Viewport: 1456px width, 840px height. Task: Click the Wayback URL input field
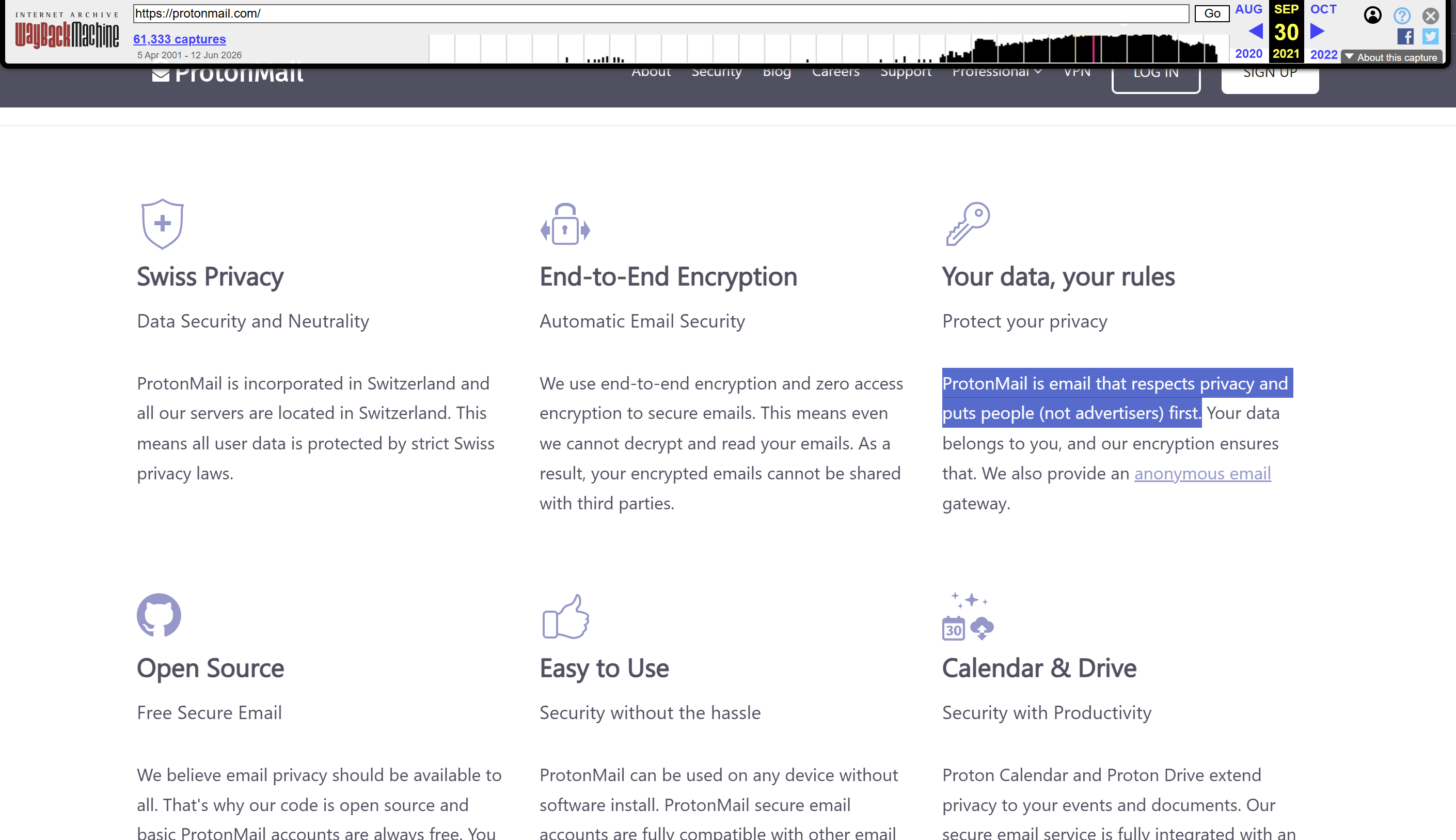(x=660, y=13)
